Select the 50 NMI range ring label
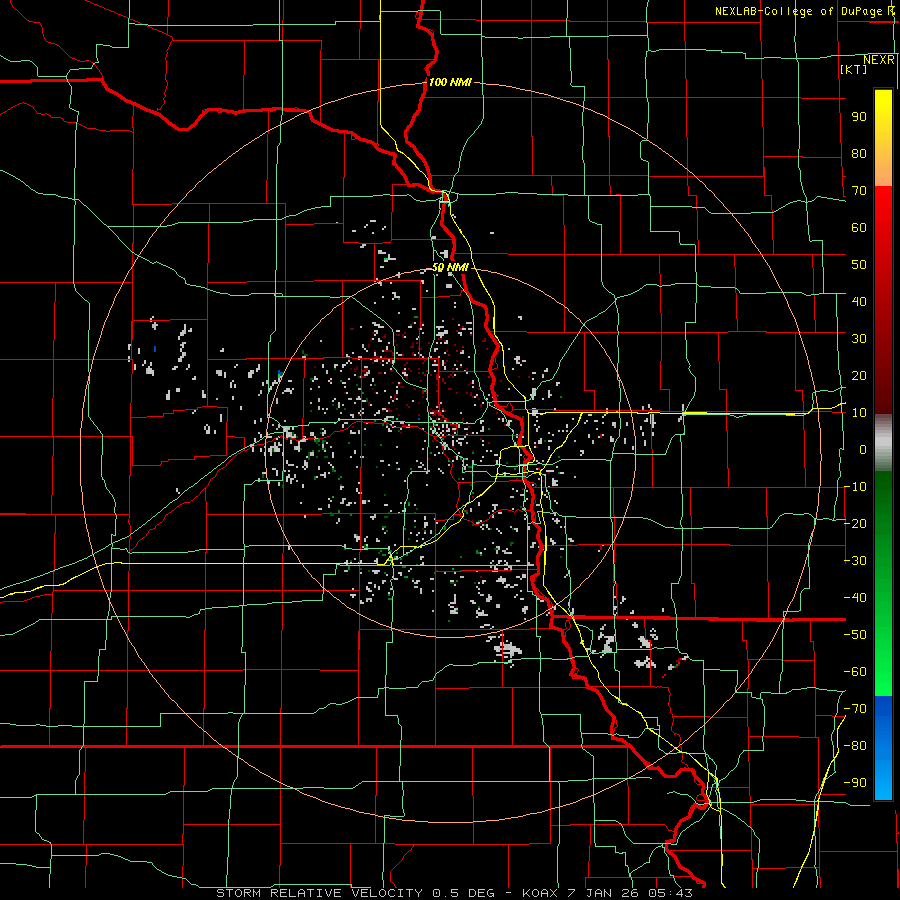Screen dimensions: 900x900 click(450, 267)
